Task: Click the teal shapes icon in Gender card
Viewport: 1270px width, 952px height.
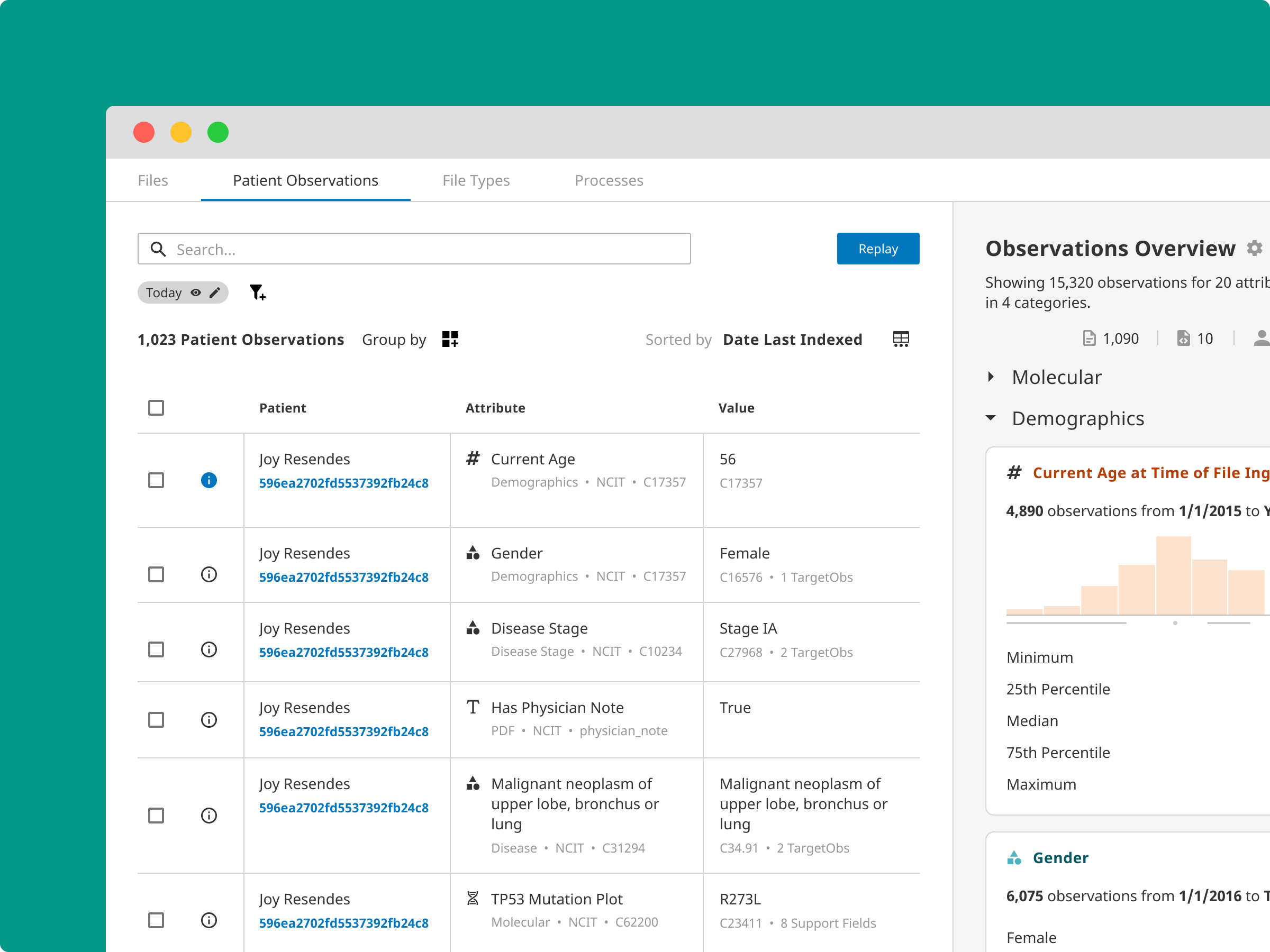Action: tap(1014, 857)
